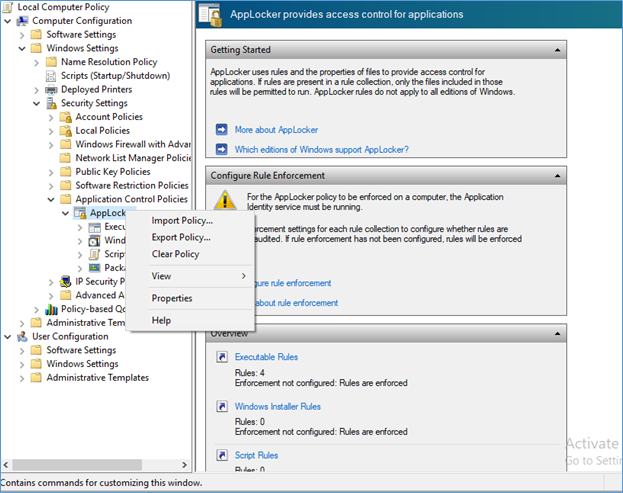Click the Windows Firewall with Advanced Security folder icon

(65, 144)
